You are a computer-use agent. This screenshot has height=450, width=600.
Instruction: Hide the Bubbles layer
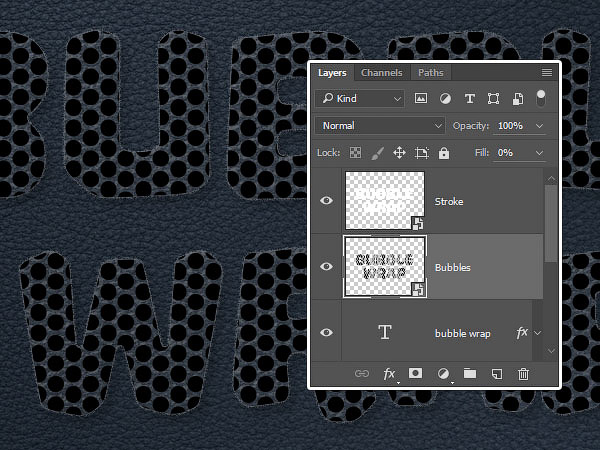click(x=326, y=266)
